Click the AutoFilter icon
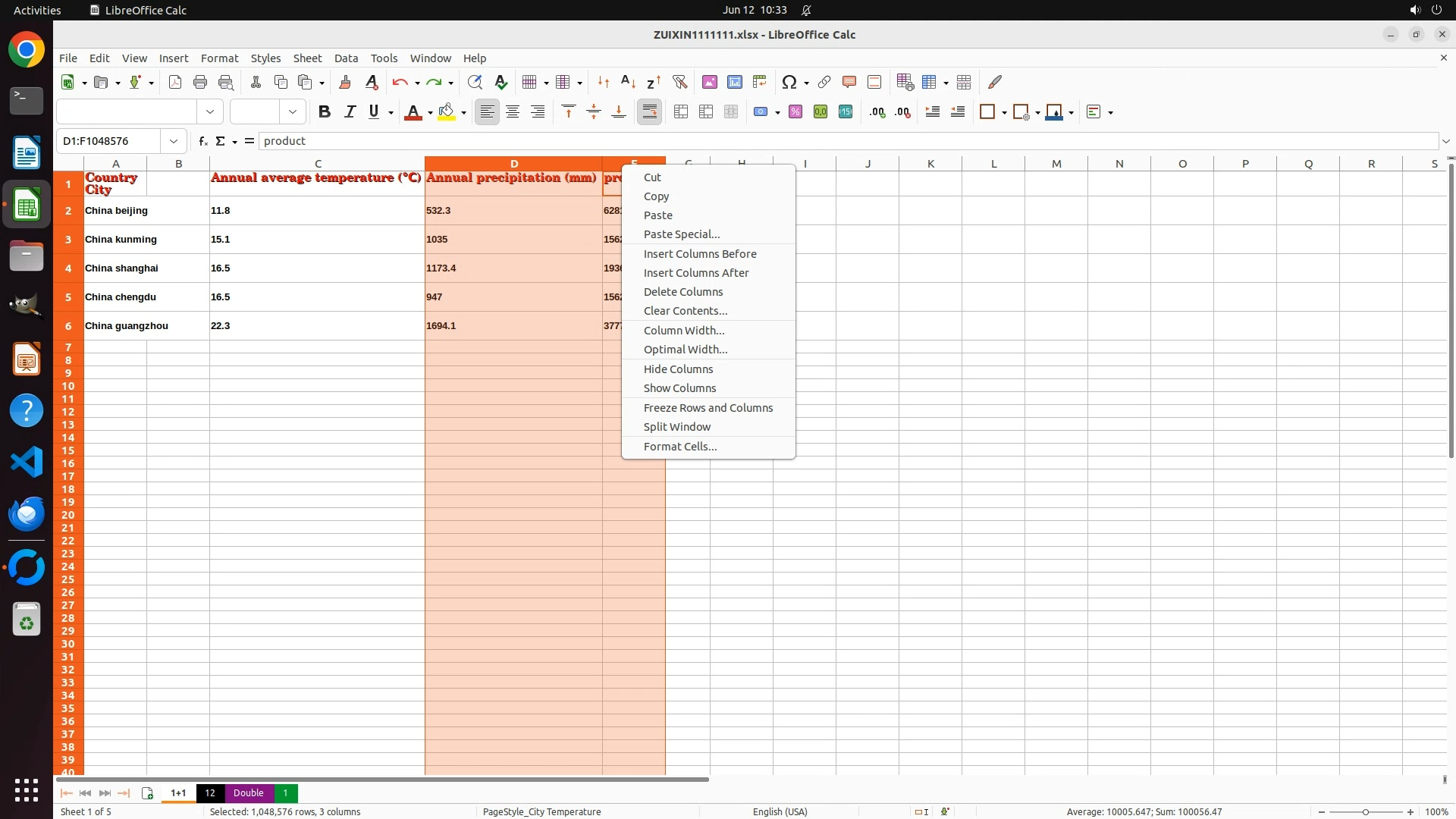The height and width of the screenshot is (819, 1456). pyautogui.click(x=679, y=82)
